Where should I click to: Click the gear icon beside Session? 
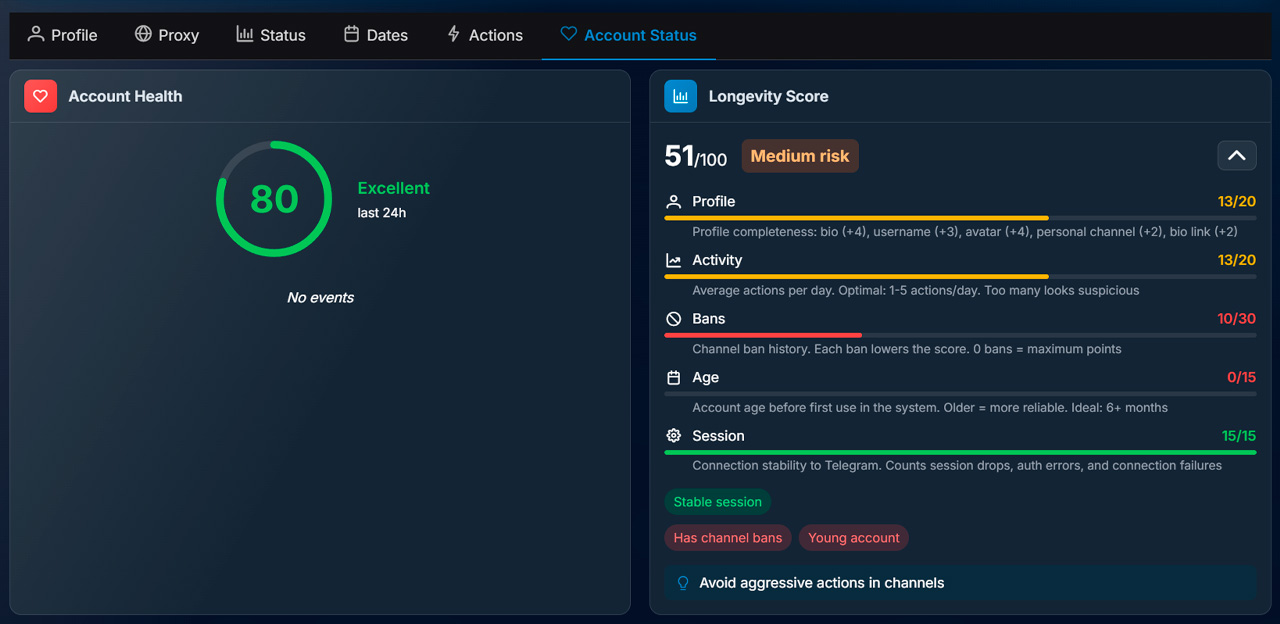point(674,436)
